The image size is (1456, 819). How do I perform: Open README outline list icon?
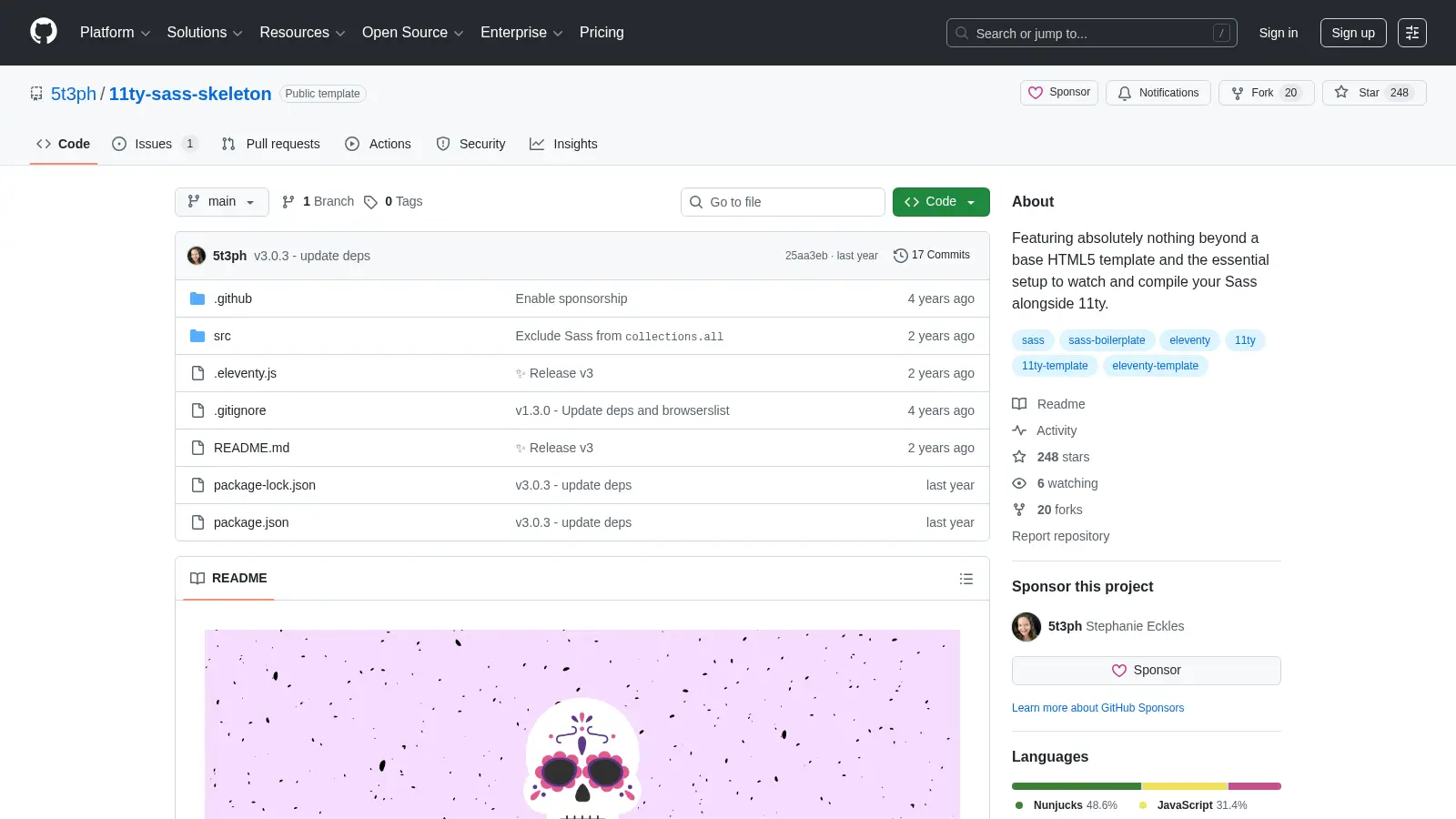click(x=966, y=579)
